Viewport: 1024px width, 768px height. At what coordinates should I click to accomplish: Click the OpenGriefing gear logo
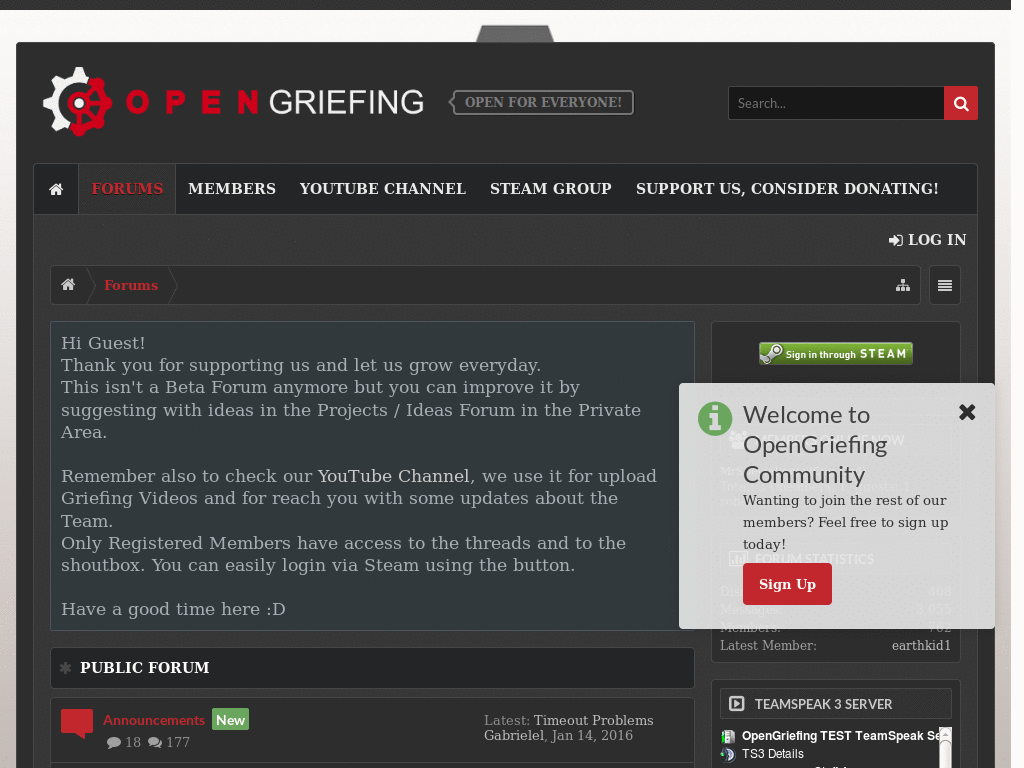[x=77, y=102]
